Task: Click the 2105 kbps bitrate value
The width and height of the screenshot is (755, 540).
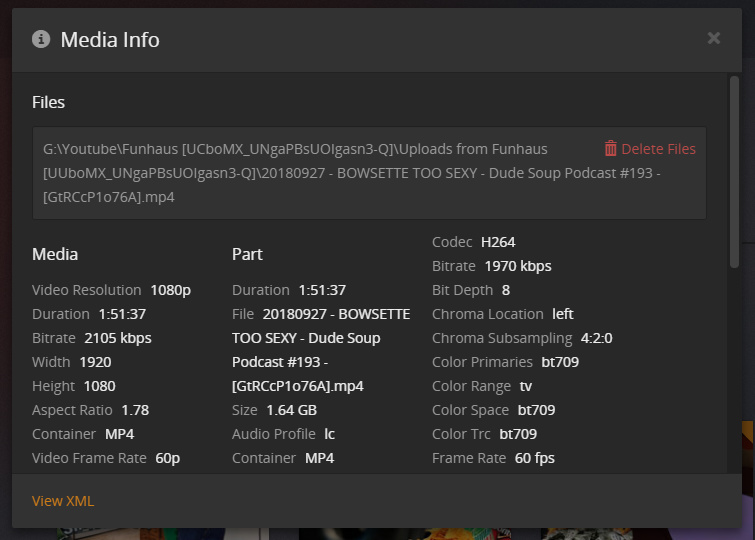Action: [118, 338]
